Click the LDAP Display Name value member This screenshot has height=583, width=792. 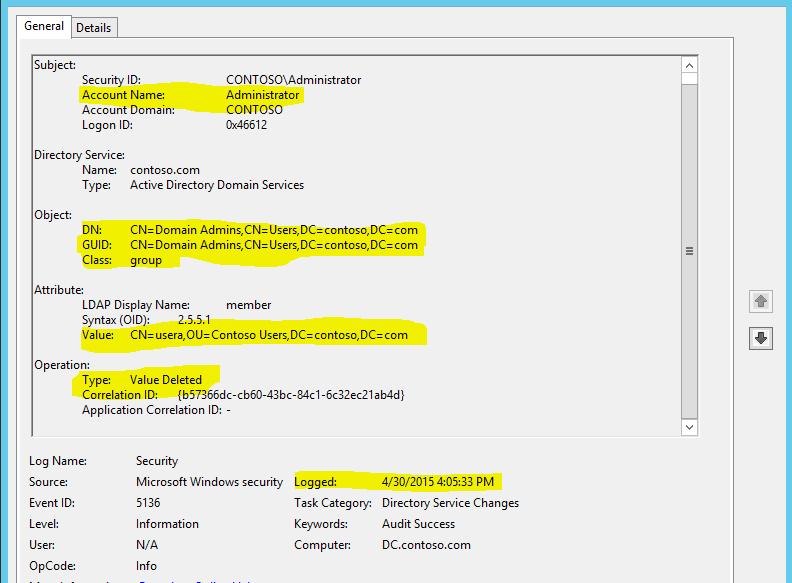pos(249,305)
